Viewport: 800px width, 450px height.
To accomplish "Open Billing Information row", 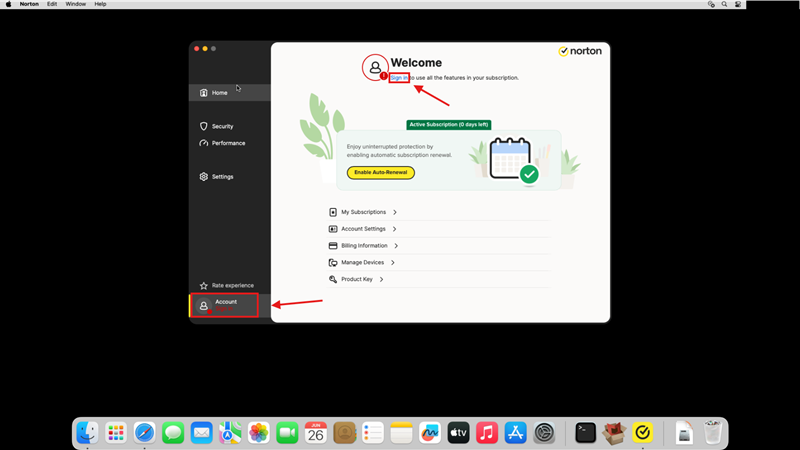I will 439,246.
